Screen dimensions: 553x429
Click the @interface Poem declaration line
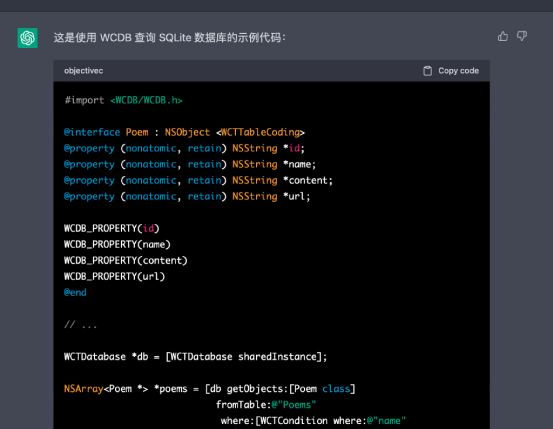184,132
